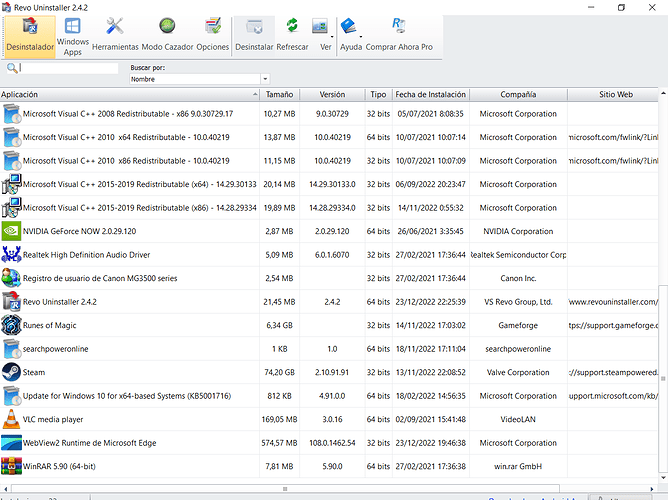Click Gameforce company cell
The height and width of the screenshot is (500, 668).
tap(518, 325)
